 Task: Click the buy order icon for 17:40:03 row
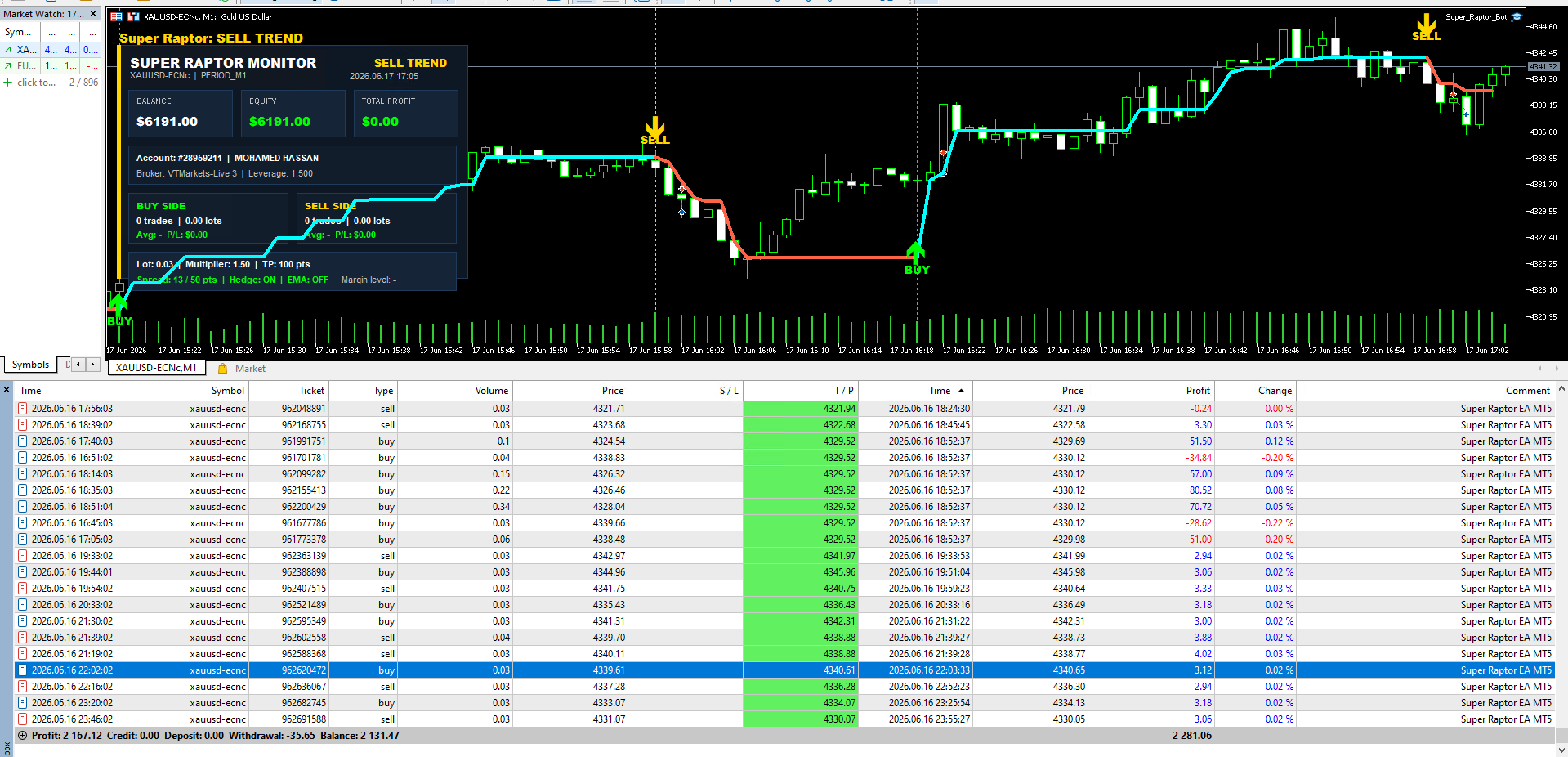point(23,441)
